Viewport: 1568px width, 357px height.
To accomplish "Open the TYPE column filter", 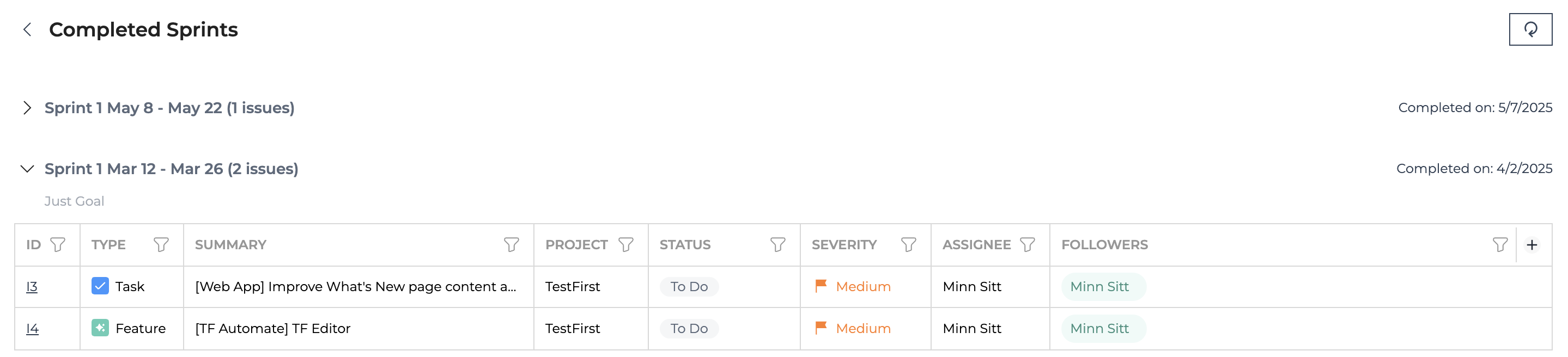I will [x=161, y=244].
